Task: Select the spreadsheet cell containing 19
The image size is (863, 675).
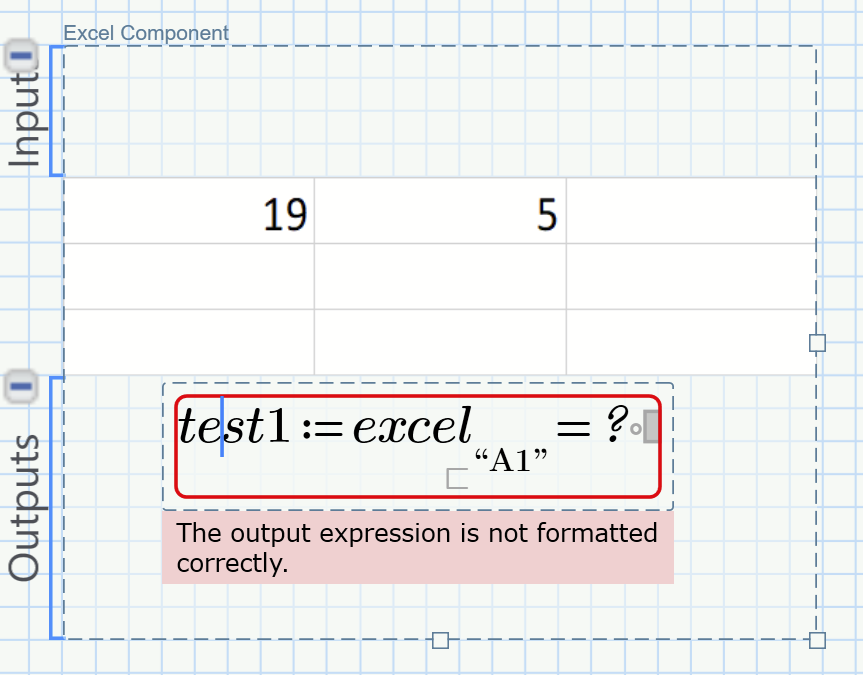Action: click(189, 212)
